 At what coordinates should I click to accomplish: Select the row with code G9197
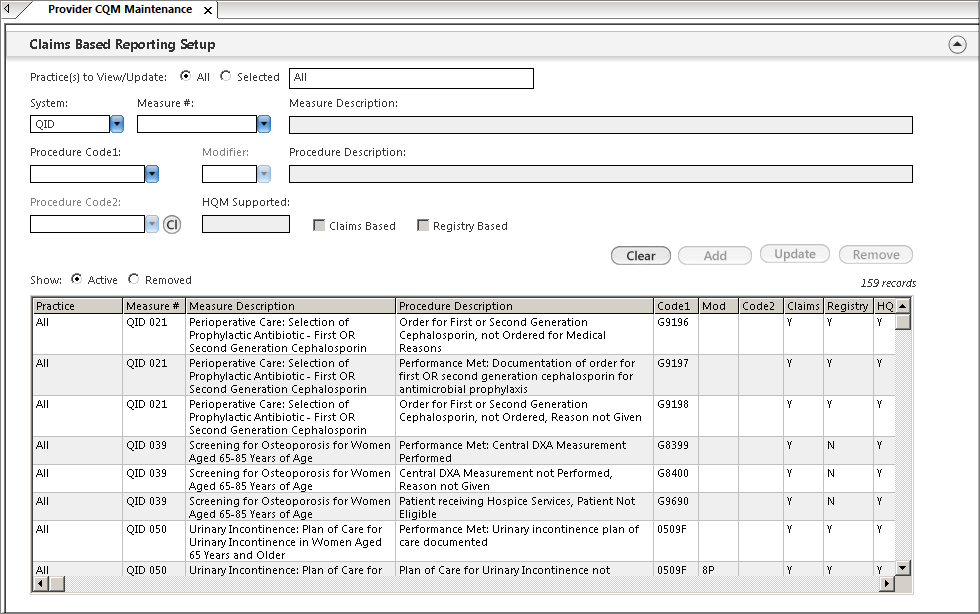click(464, 376)
